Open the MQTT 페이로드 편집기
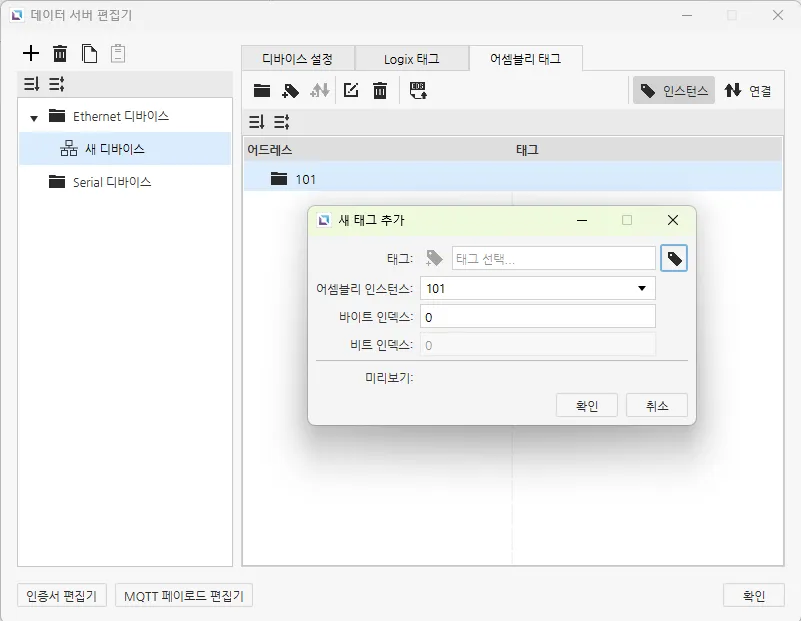 pyautogui.click(x=184, y=596)
